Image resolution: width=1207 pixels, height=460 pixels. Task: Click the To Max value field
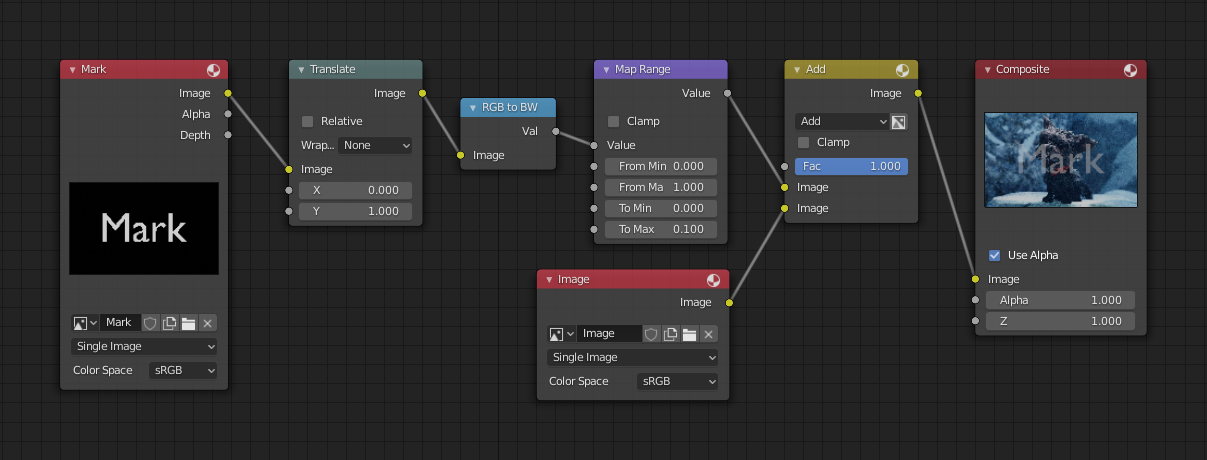point(661,229)
